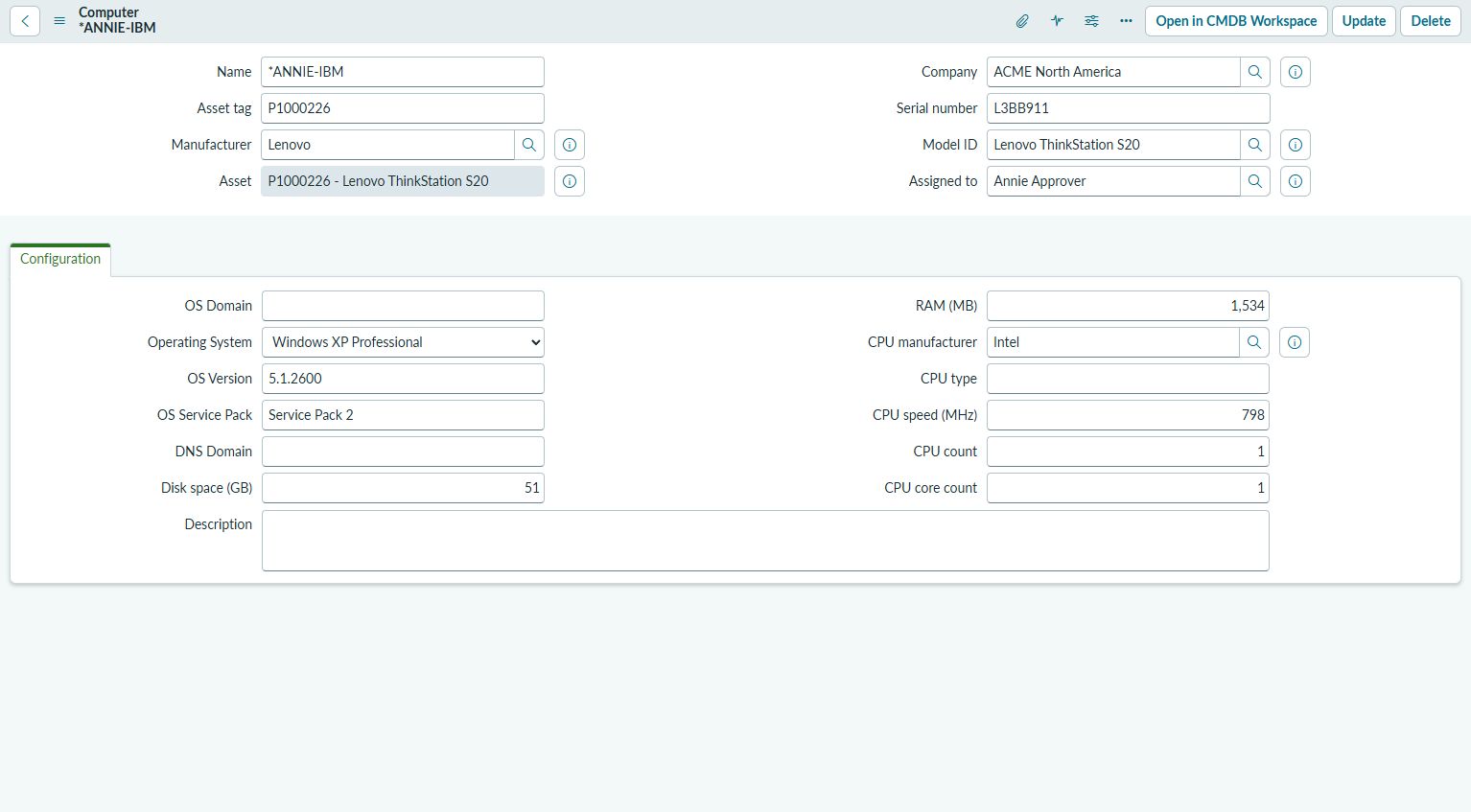
Task: Select the Operating System label
Action: [199, 342]
